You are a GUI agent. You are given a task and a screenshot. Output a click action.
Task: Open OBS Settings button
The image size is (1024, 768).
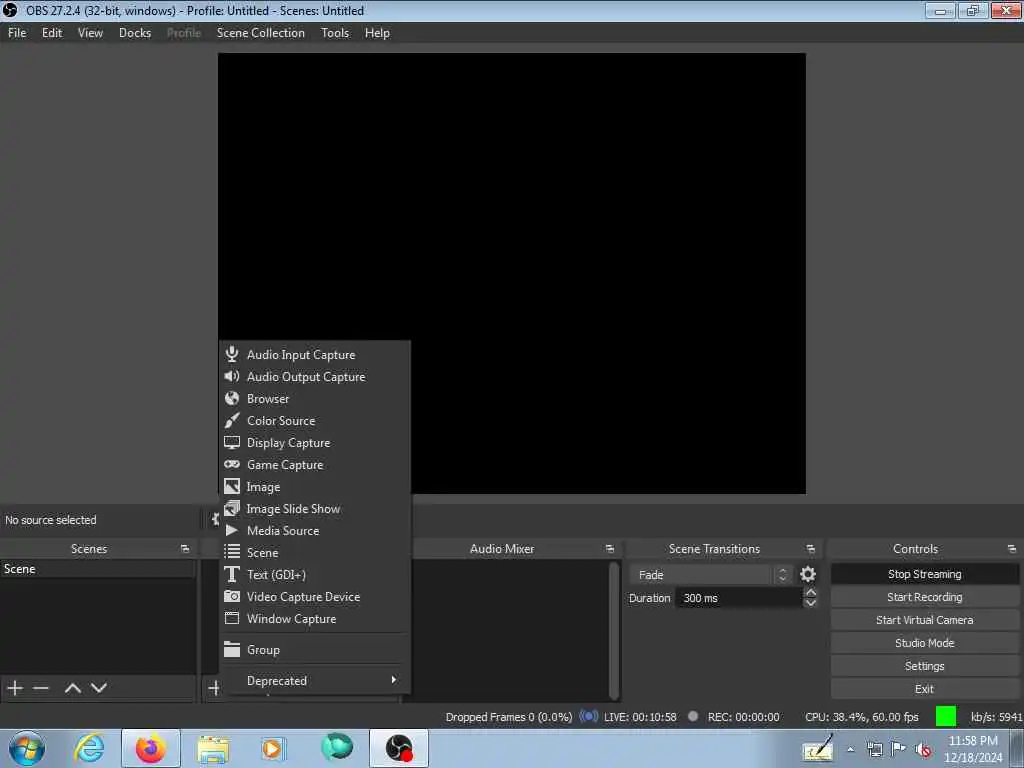click(924, 665)
